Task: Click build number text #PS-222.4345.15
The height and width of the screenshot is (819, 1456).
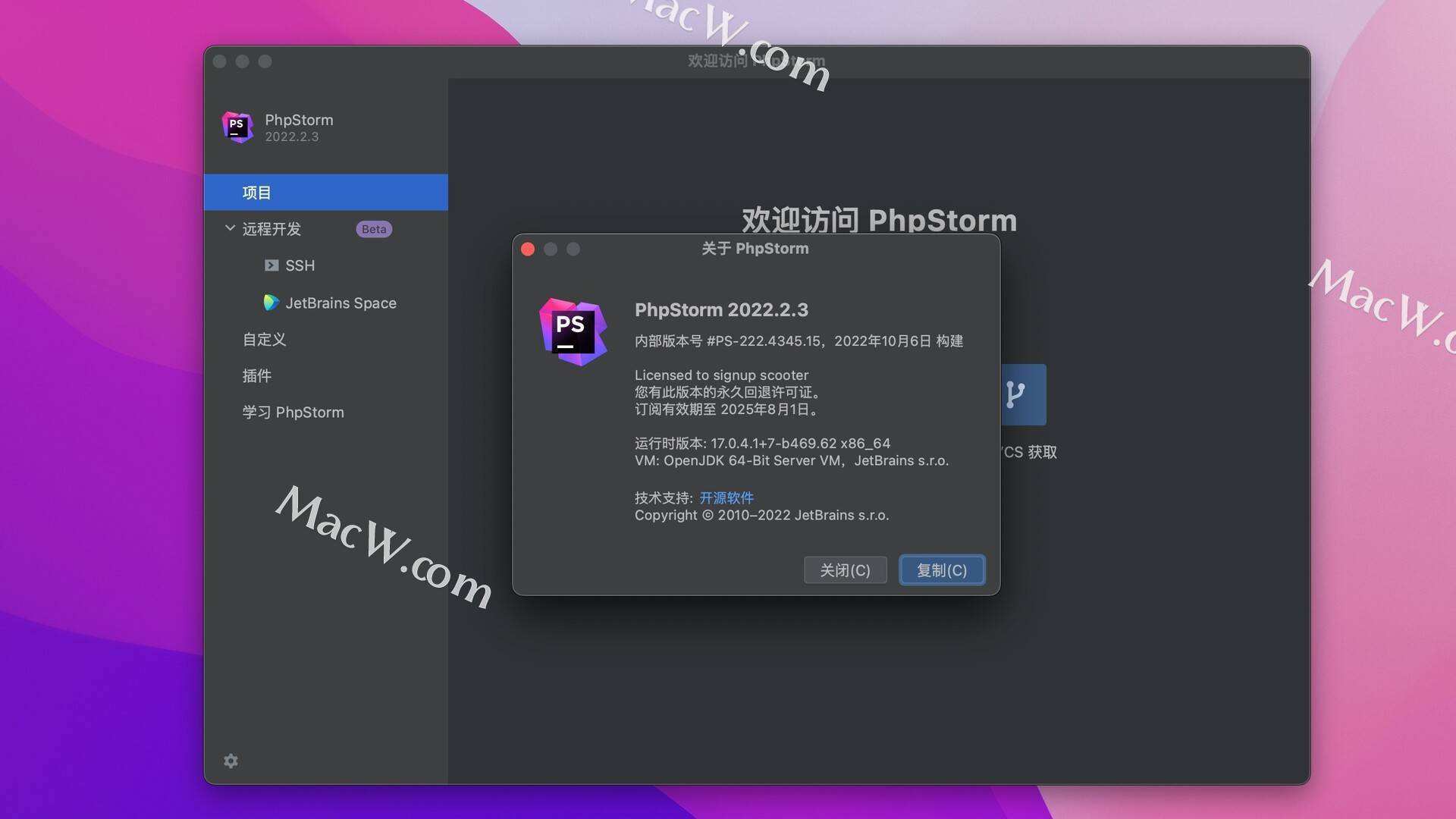Action: [764, 341]
